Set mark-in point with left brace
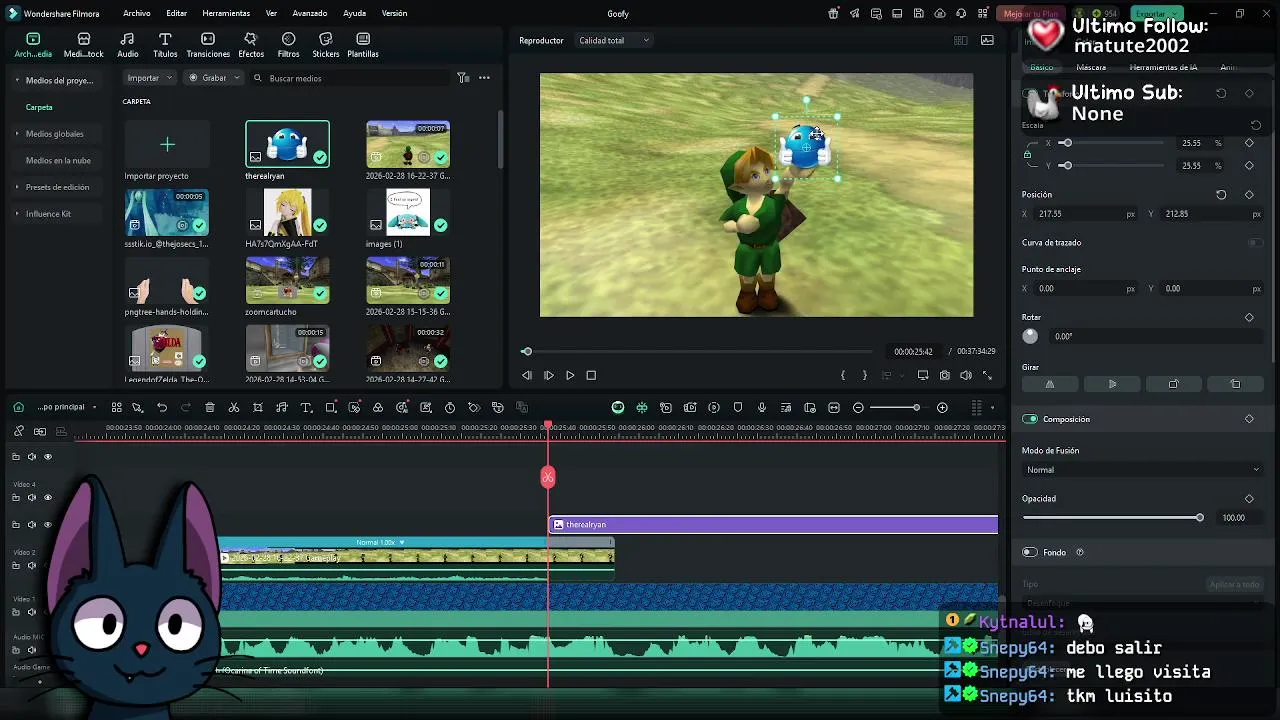 pos(843,375)
